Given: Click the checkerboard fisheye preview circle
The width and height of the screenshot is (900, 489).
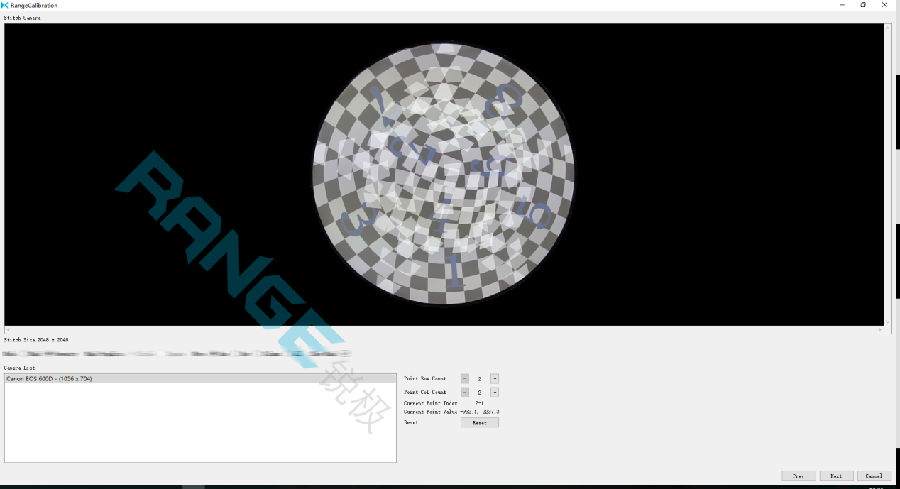Looking at the screenshot, I should [x=443, y=173].
